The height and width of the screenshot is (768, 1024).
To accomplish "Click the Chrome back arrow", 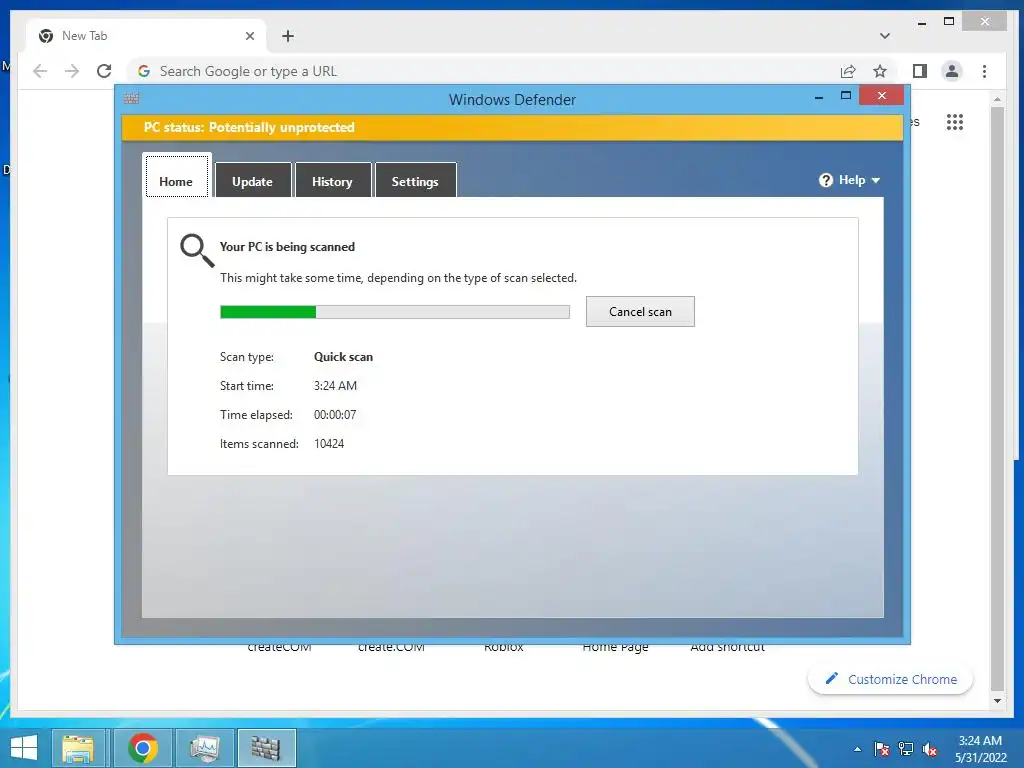I will (40, 71).
